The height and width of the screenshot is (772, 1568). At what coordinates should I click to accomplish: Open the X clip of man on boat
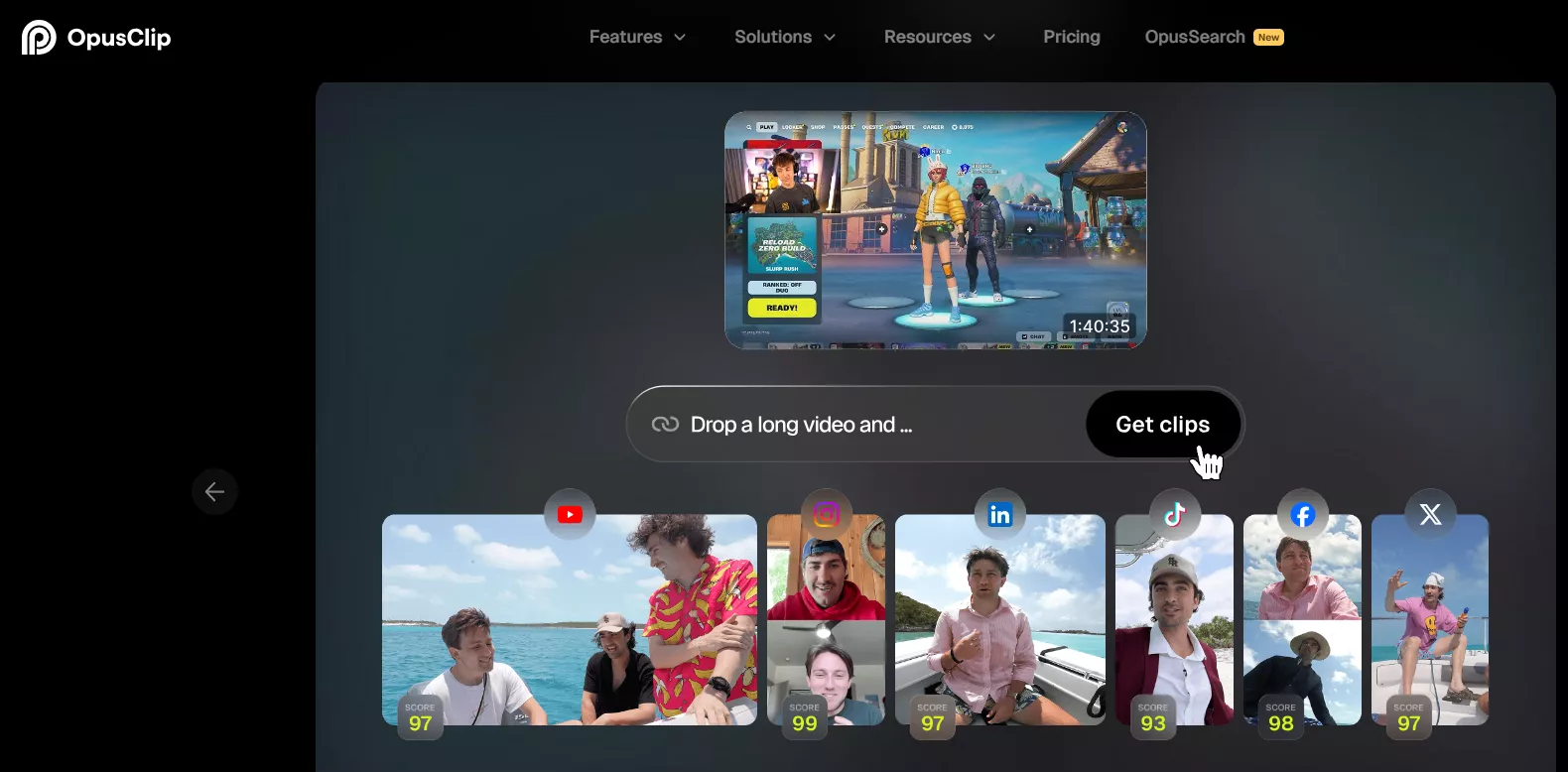click(x=1430, y=620)
